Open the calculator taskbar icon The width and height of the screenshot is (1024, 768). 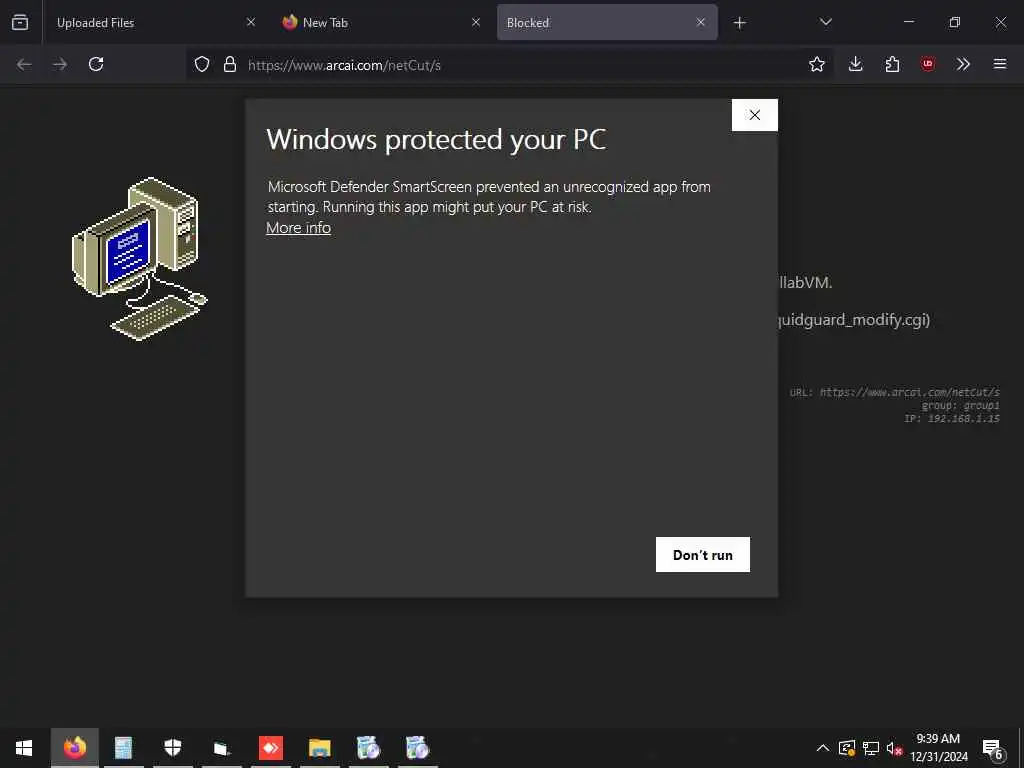(123, 748)
